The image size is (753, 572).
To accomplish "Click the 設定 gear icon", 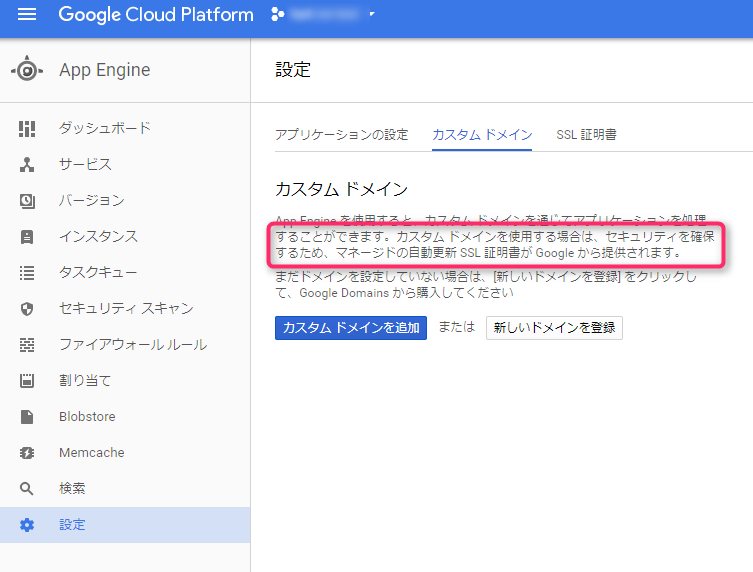I will (27, 525).
